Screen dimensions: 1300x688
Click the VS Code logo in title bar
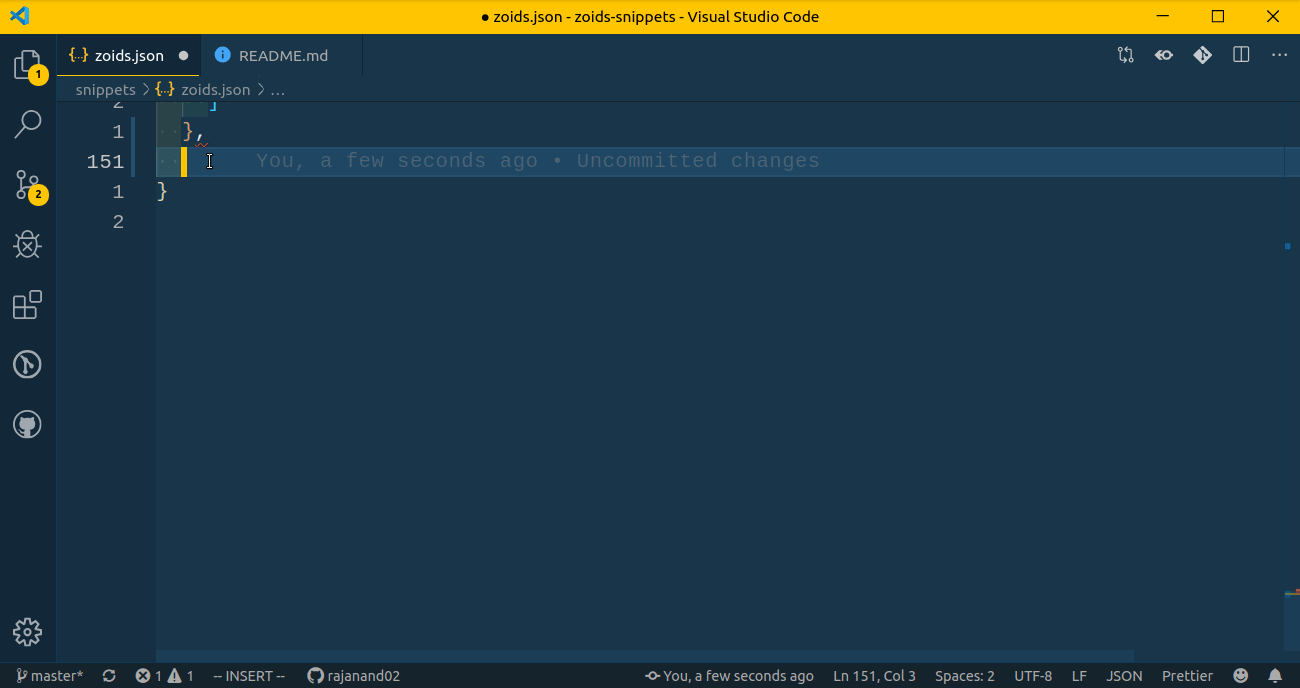point(19,16)
